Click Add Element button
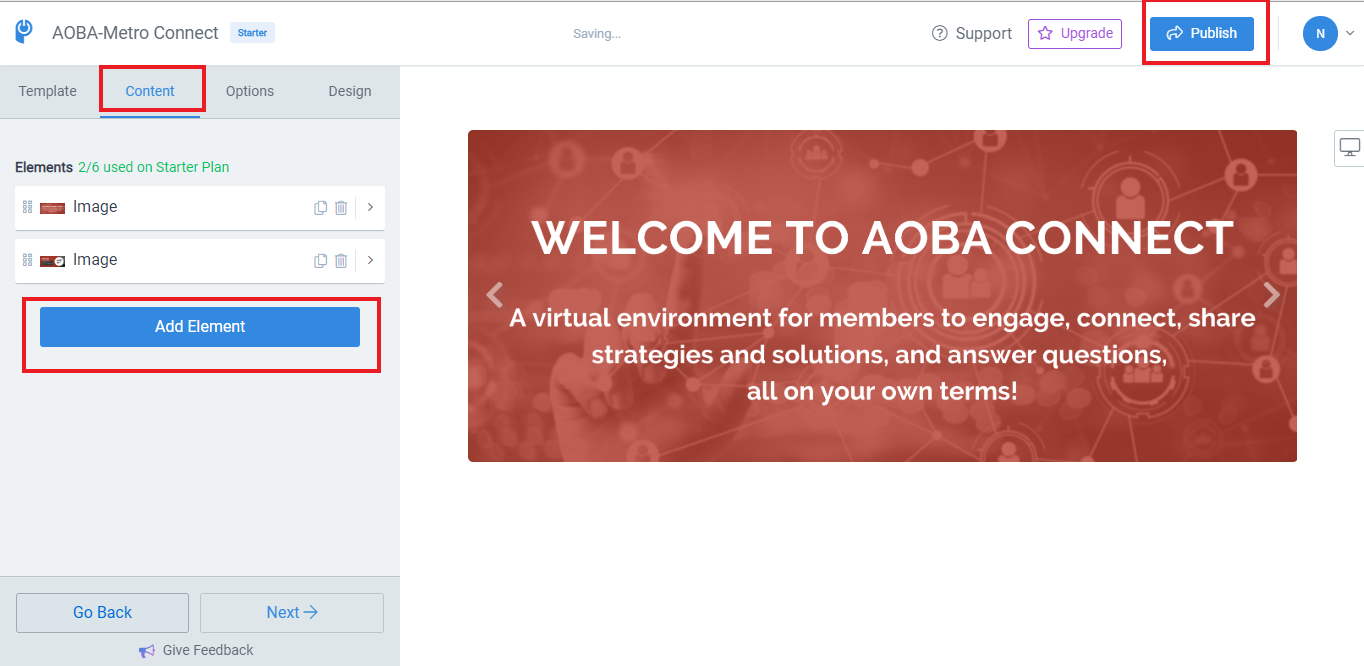This screenshot has width=1364, height=666. click(x=200, y=327)
